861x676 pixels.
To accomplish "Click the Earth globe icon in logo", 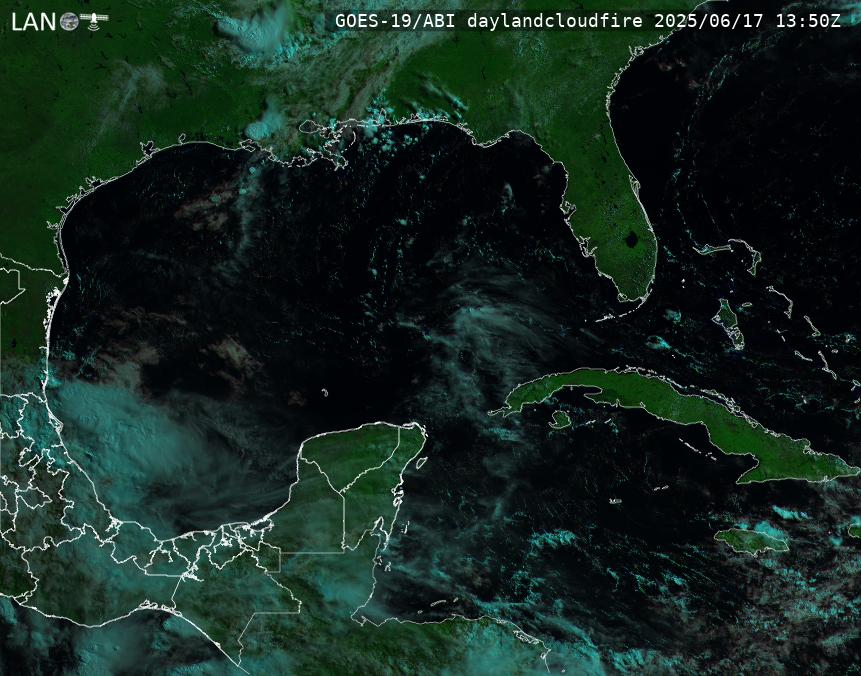I will click(69, 21).
